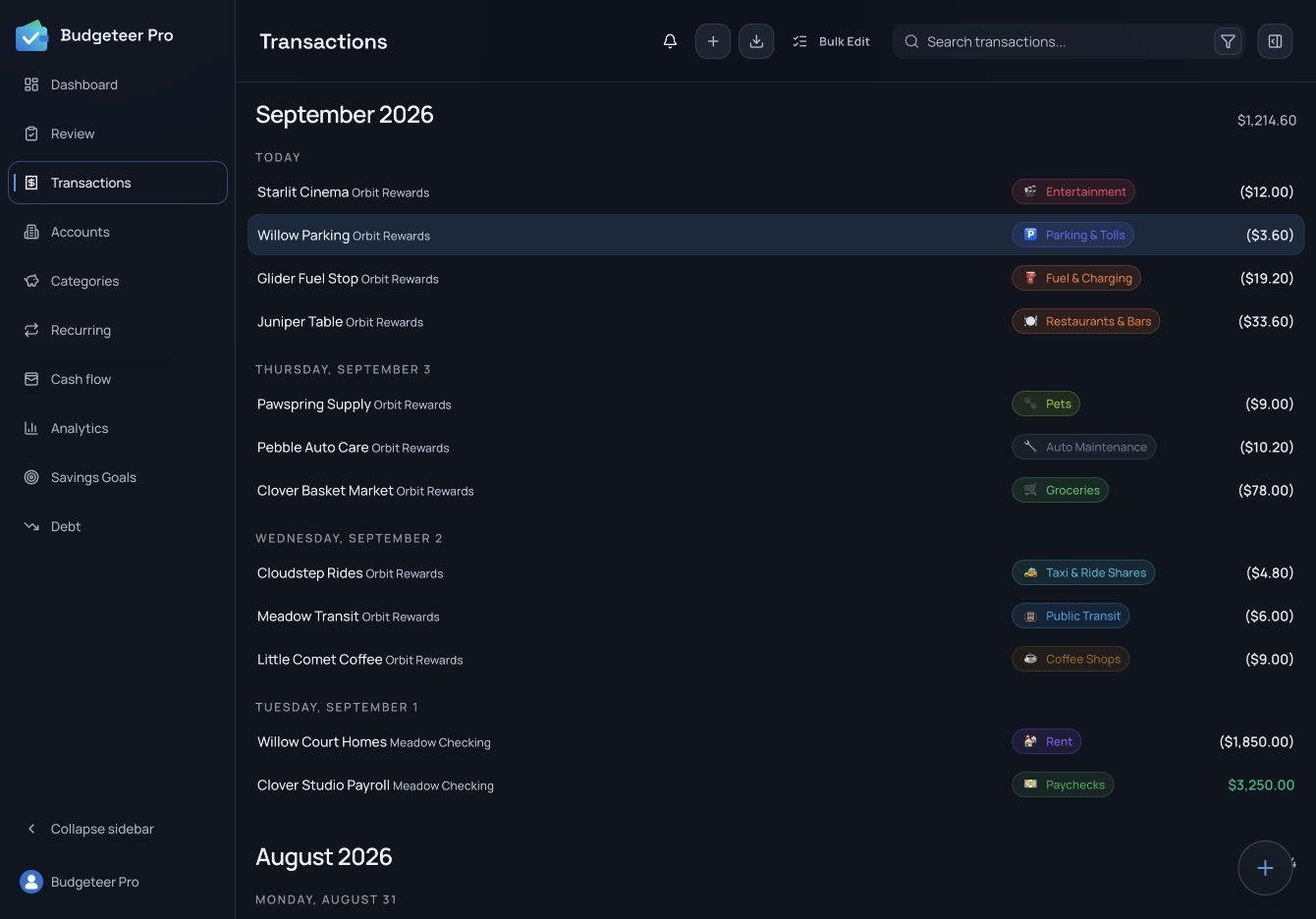The height and width of the screenshot is (919, 1316).
Task: Click the $3,250.00 paycheck amount
Action: click(1261, 784)
